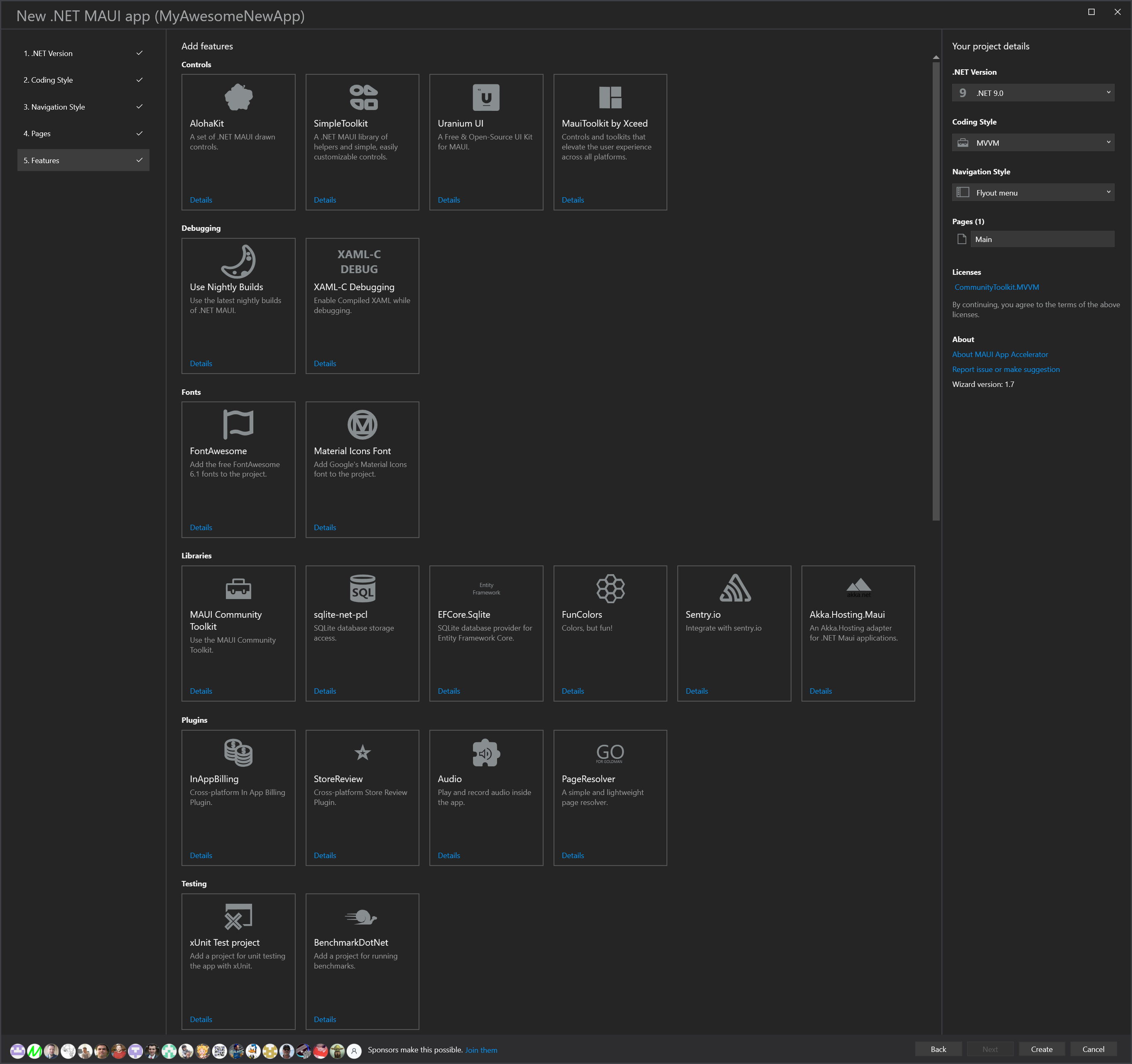
Task: Click the Nightly Builds moon icon
Action: pos(238,261)
